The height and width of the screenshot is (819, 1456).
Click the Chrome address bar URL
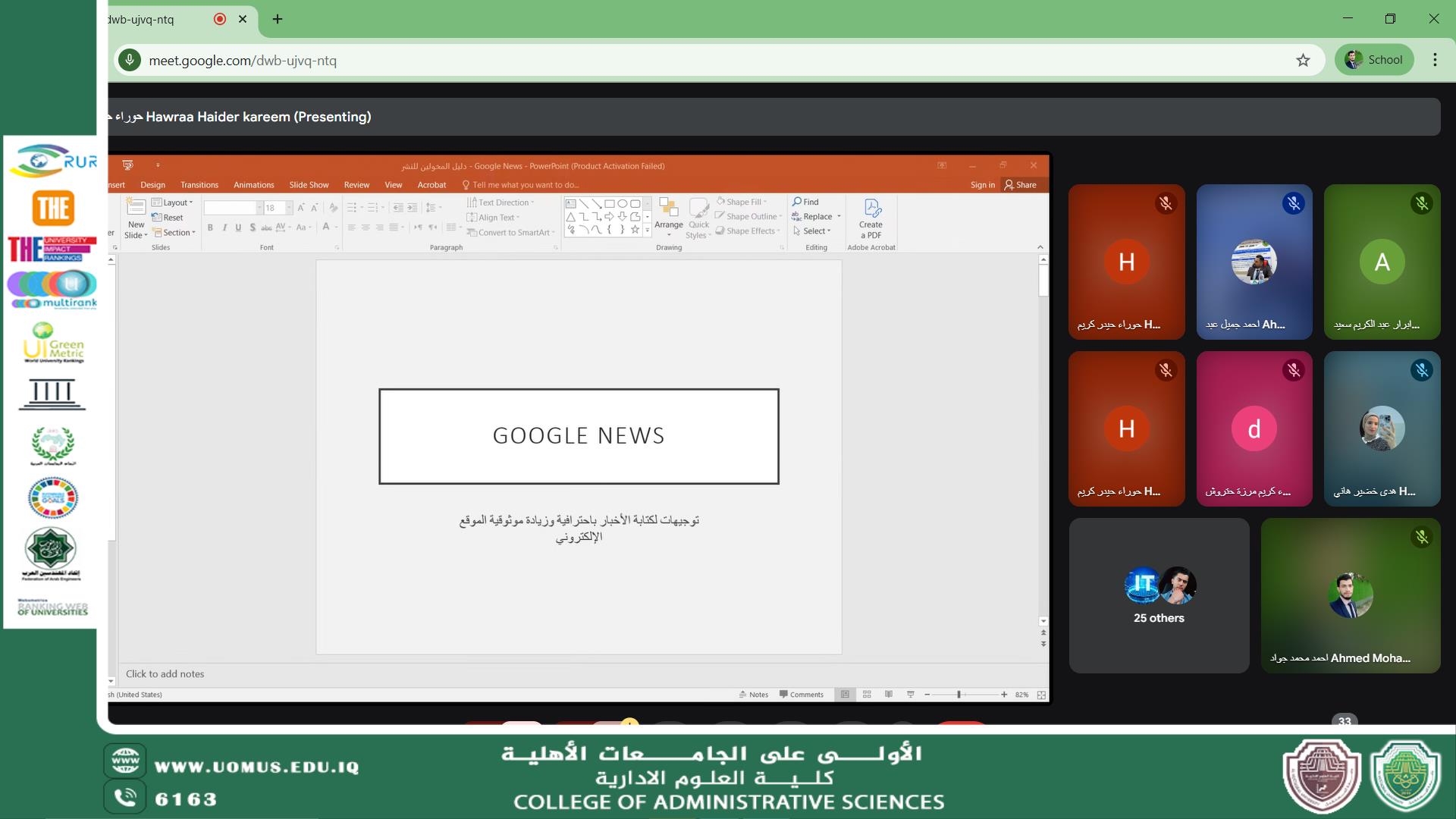tap(243, 61)
